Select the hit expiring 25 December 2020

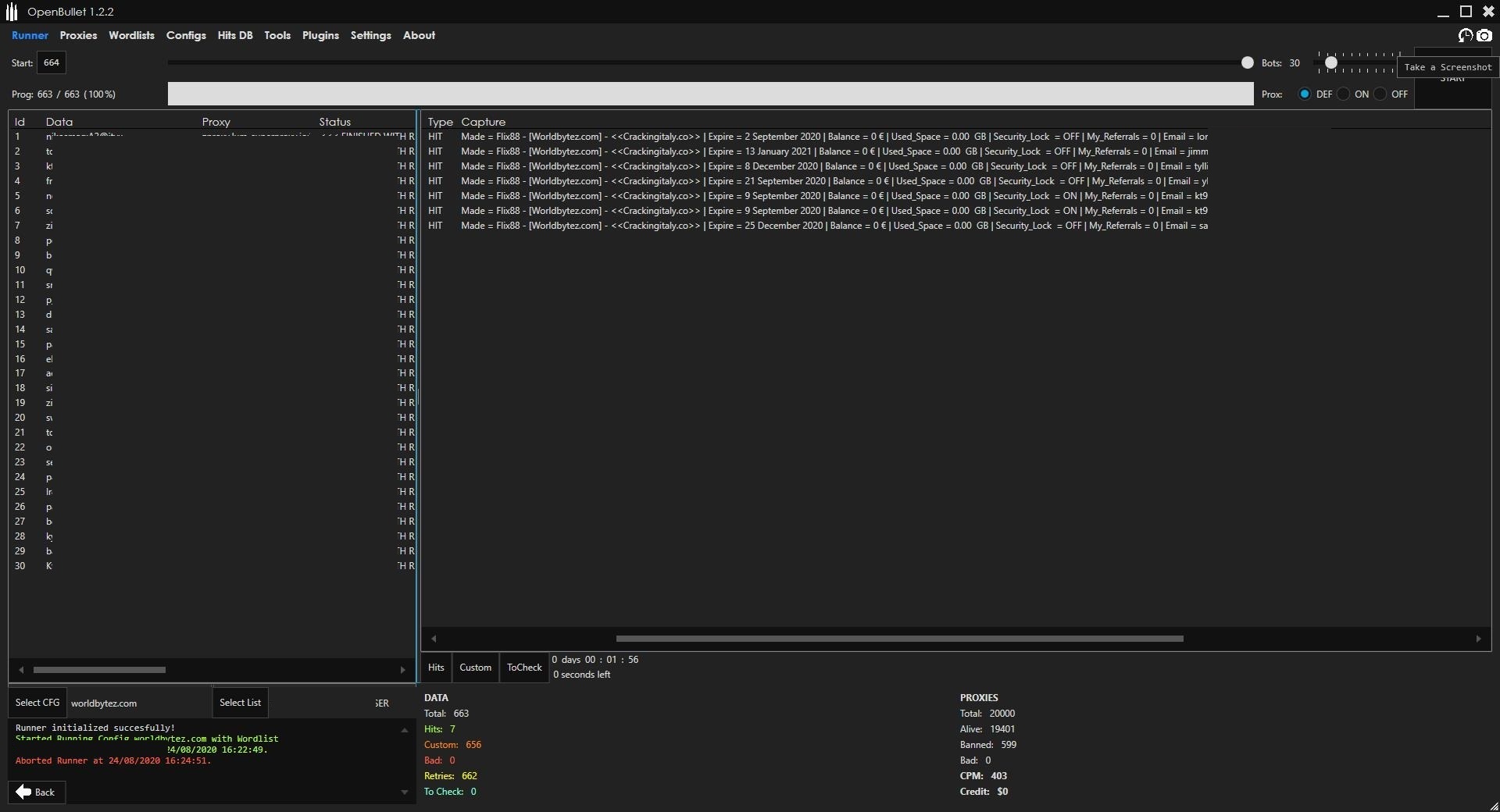(817, 226)
